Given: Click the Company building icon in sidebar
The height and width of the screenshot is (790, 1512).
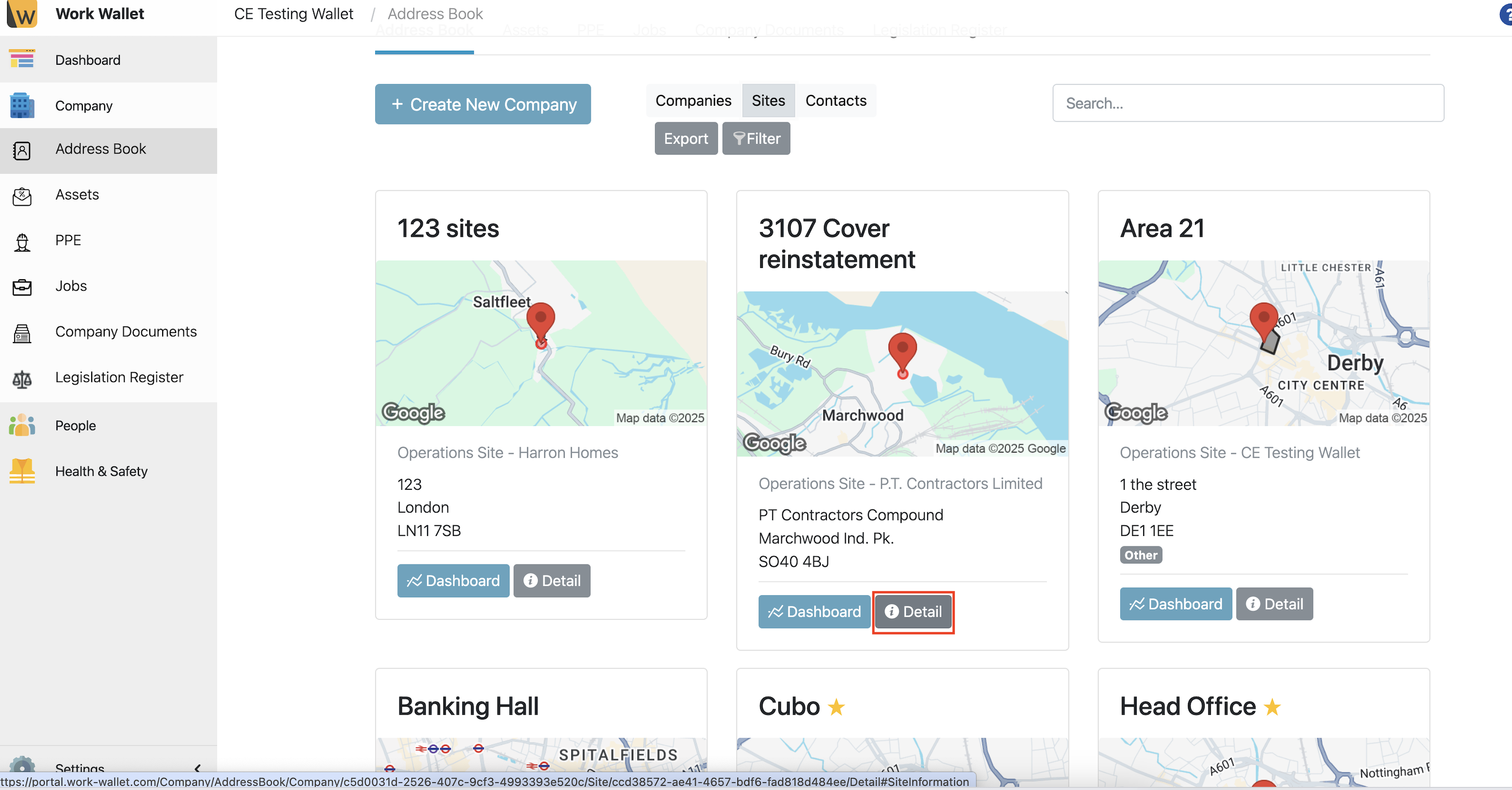Looking at the screenshot, I should pos(22,106).
